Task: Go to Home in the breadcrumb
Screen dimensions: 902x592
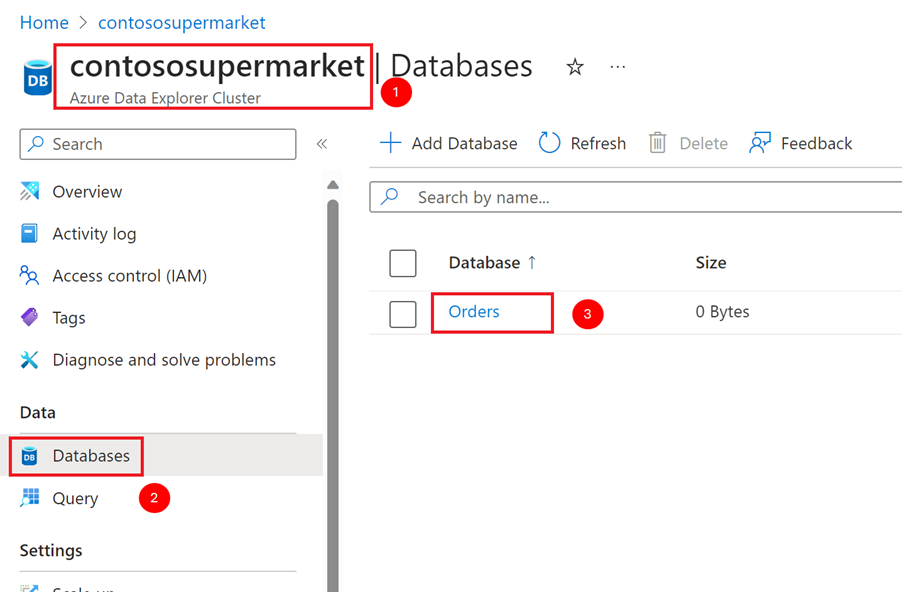Action: tap(44, 22)
